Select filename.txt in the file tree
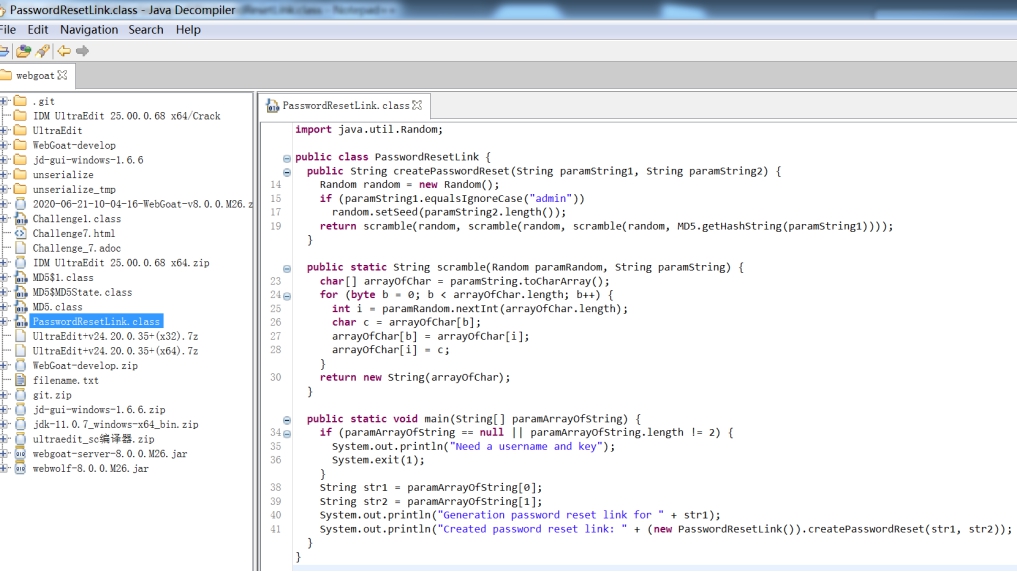 pos(66,380)
